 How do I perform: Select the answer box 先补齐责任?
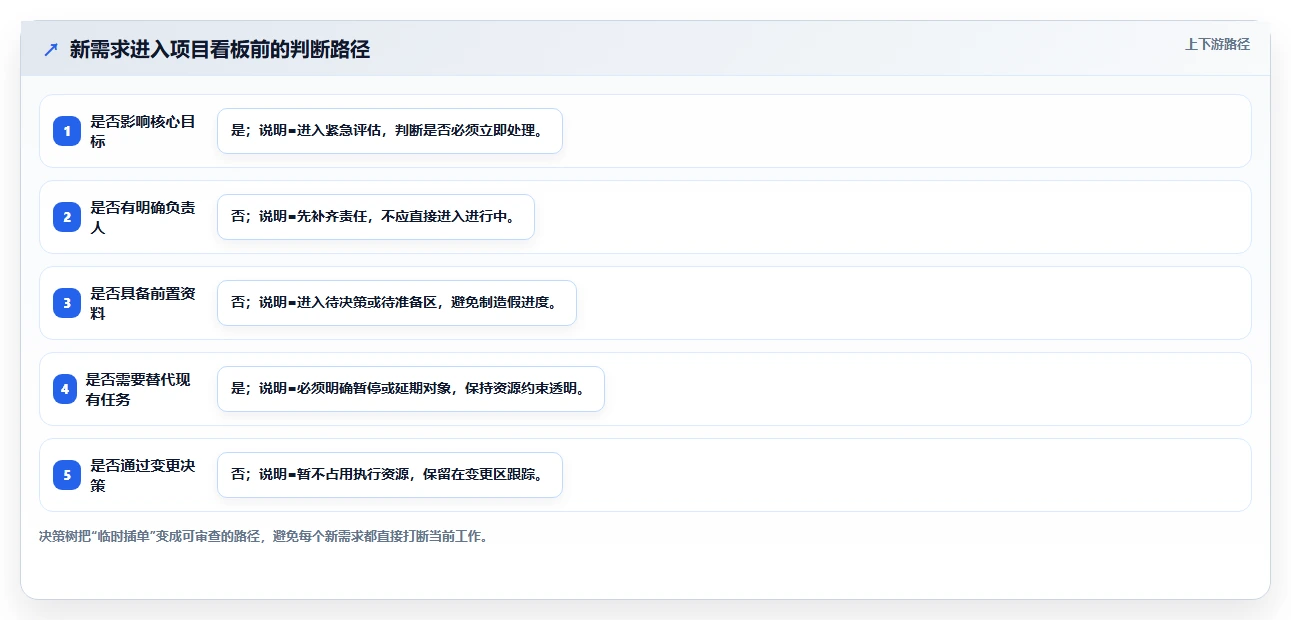[x=376, y=217]
